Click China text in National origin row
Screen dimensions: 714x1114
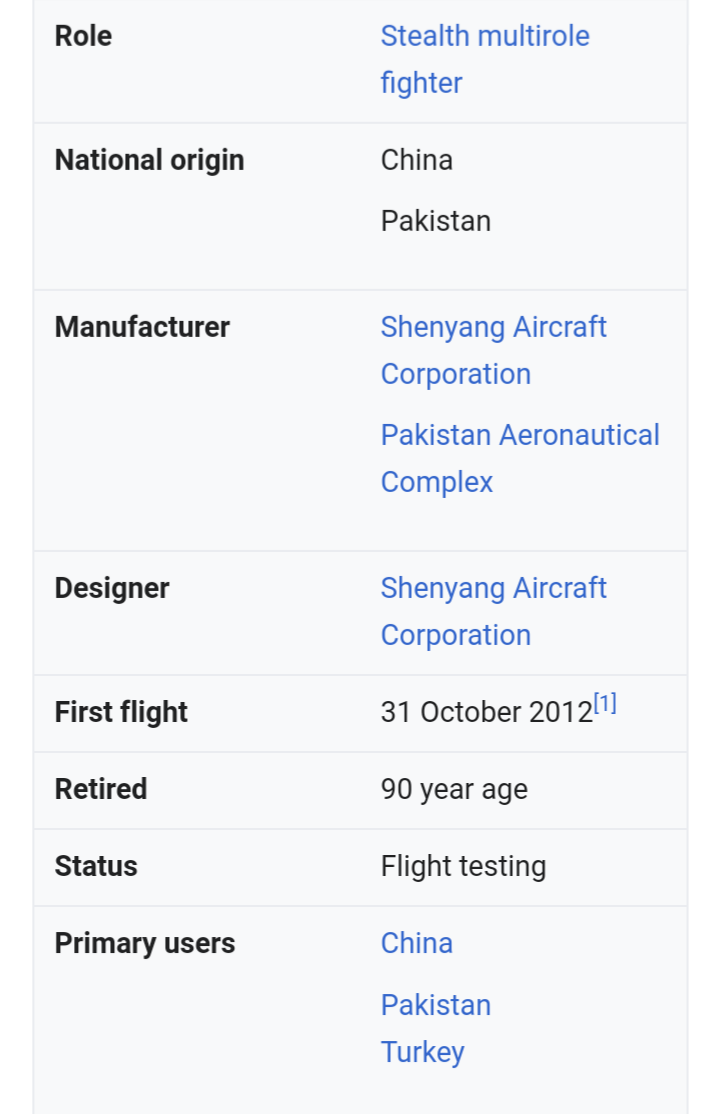tap(416, 160)
